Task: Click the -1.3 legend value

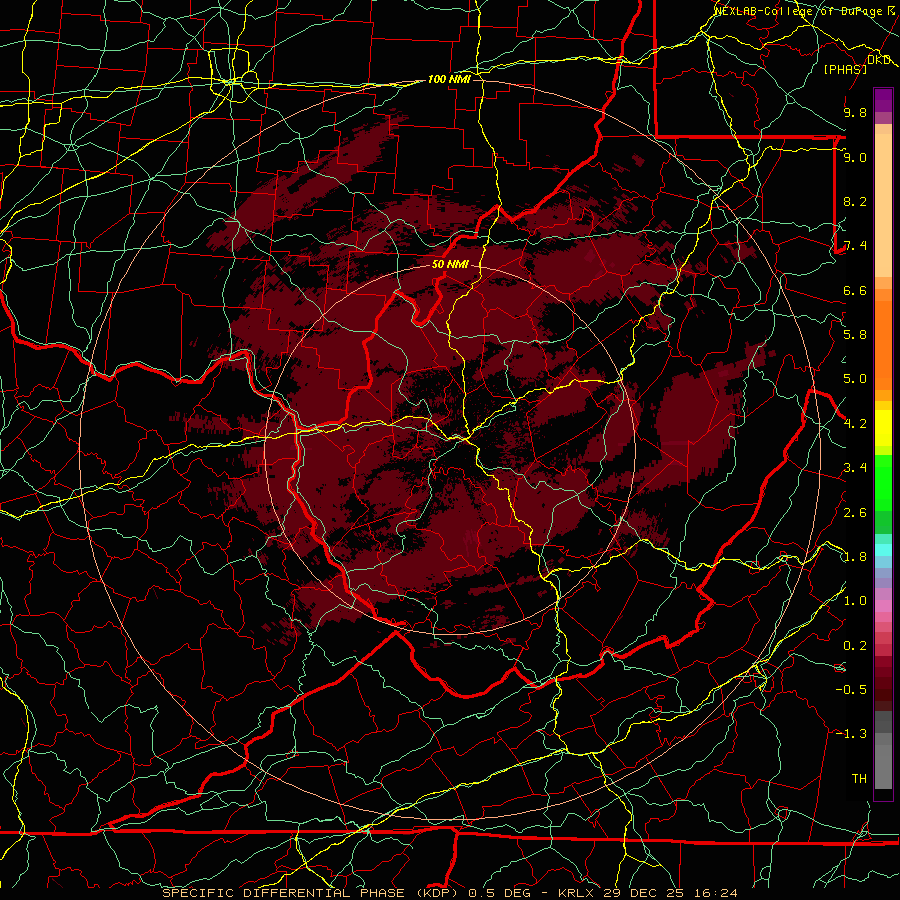Action: tap(851, 734)
